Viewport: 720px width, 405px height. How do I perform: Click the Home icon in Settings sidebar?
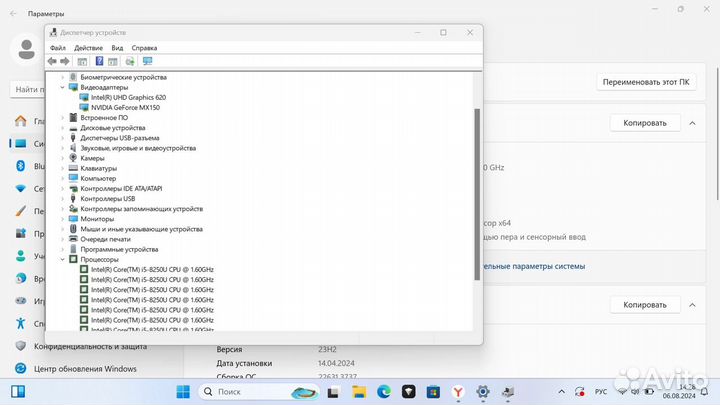click(21, 121)
